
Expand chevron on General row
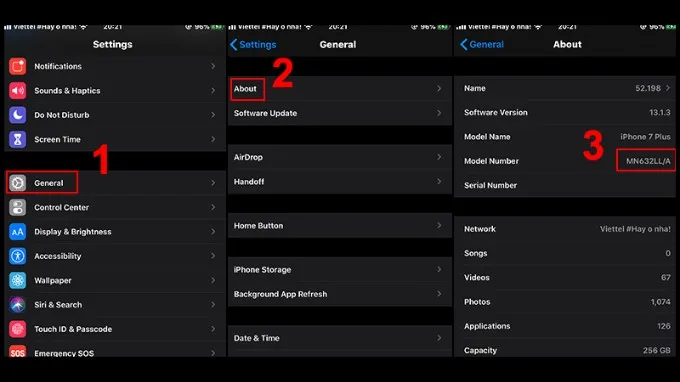coord(213,183)
